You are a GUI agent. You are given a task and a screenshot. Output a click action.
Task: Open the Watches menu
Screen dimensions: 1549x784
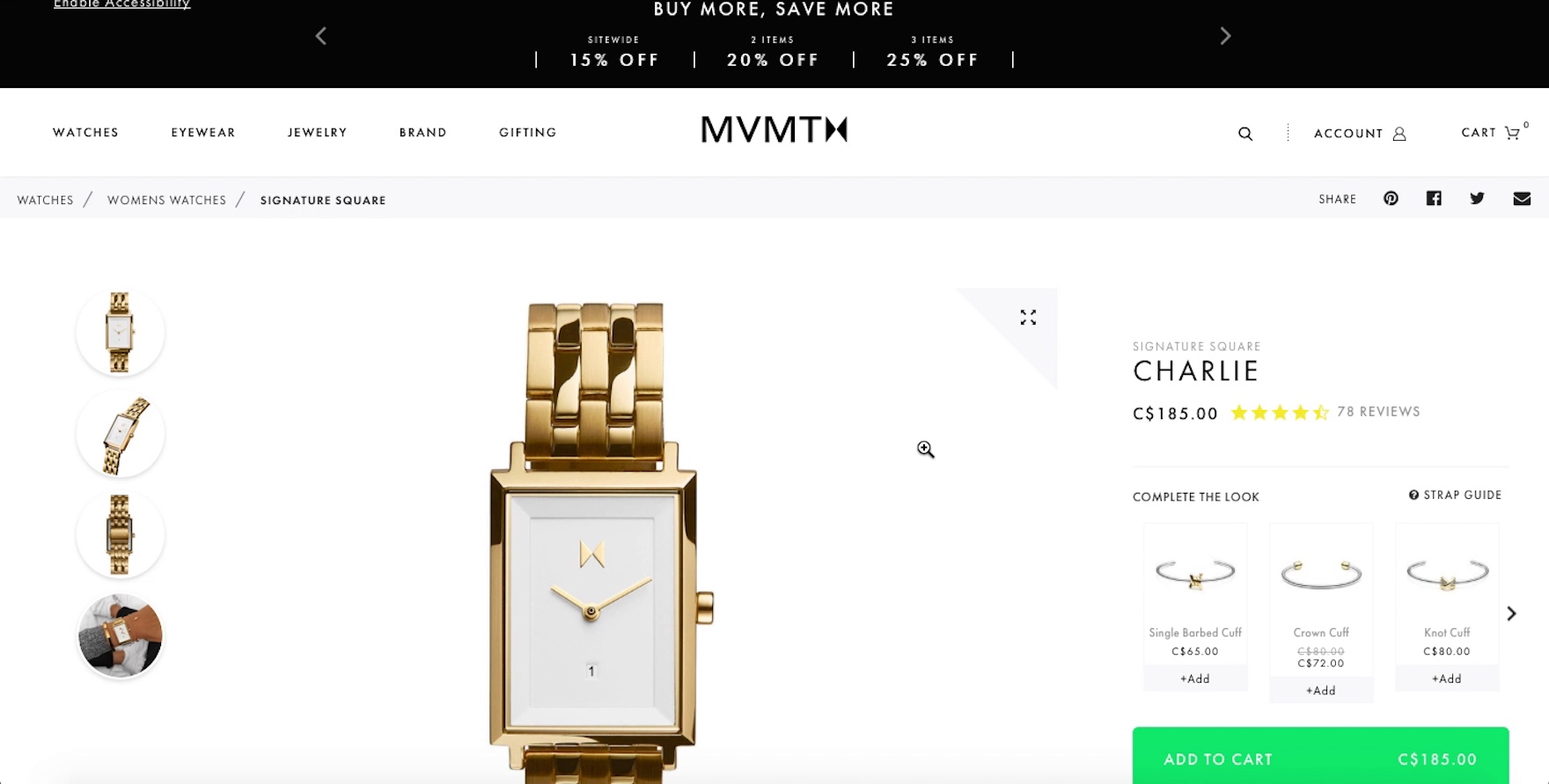point(85,132)
